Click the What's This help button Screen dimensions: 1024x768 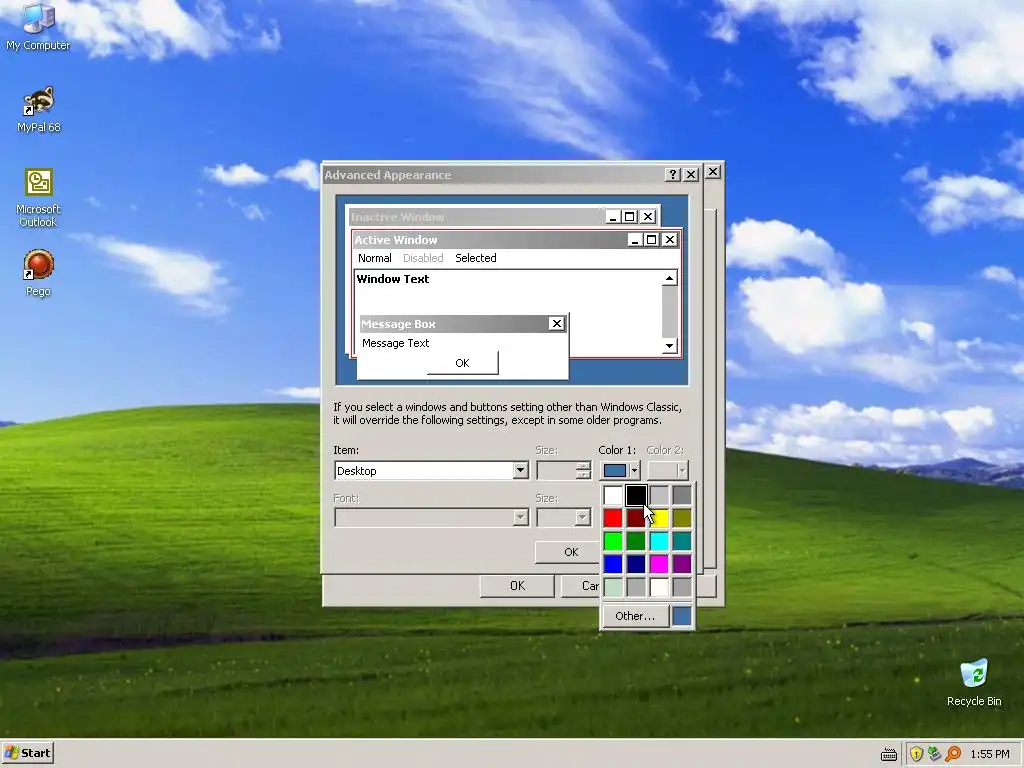(673, 174)
